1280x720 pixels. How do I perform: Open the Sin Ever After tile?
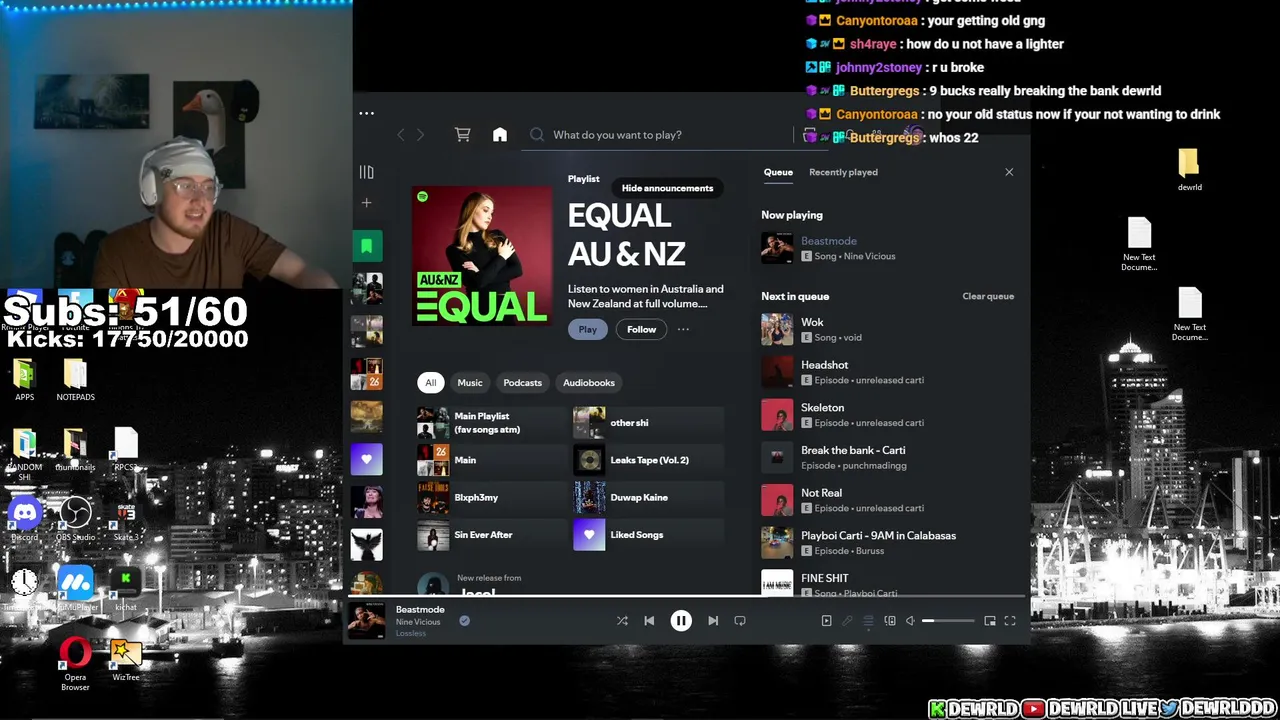[x=491, y=535]
